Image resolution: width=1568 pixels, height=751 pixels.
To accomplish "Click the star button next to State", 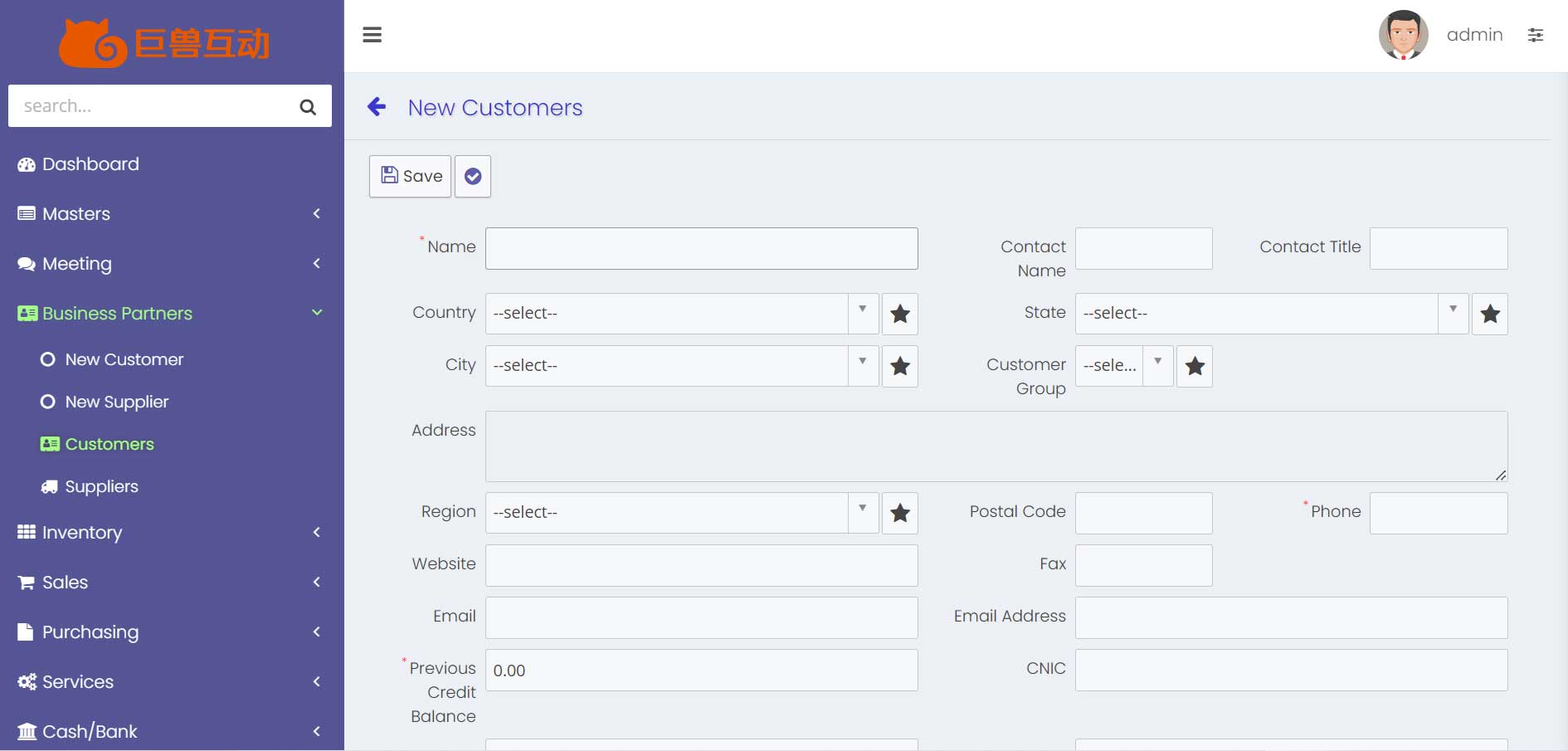I will coord(1490,314).
